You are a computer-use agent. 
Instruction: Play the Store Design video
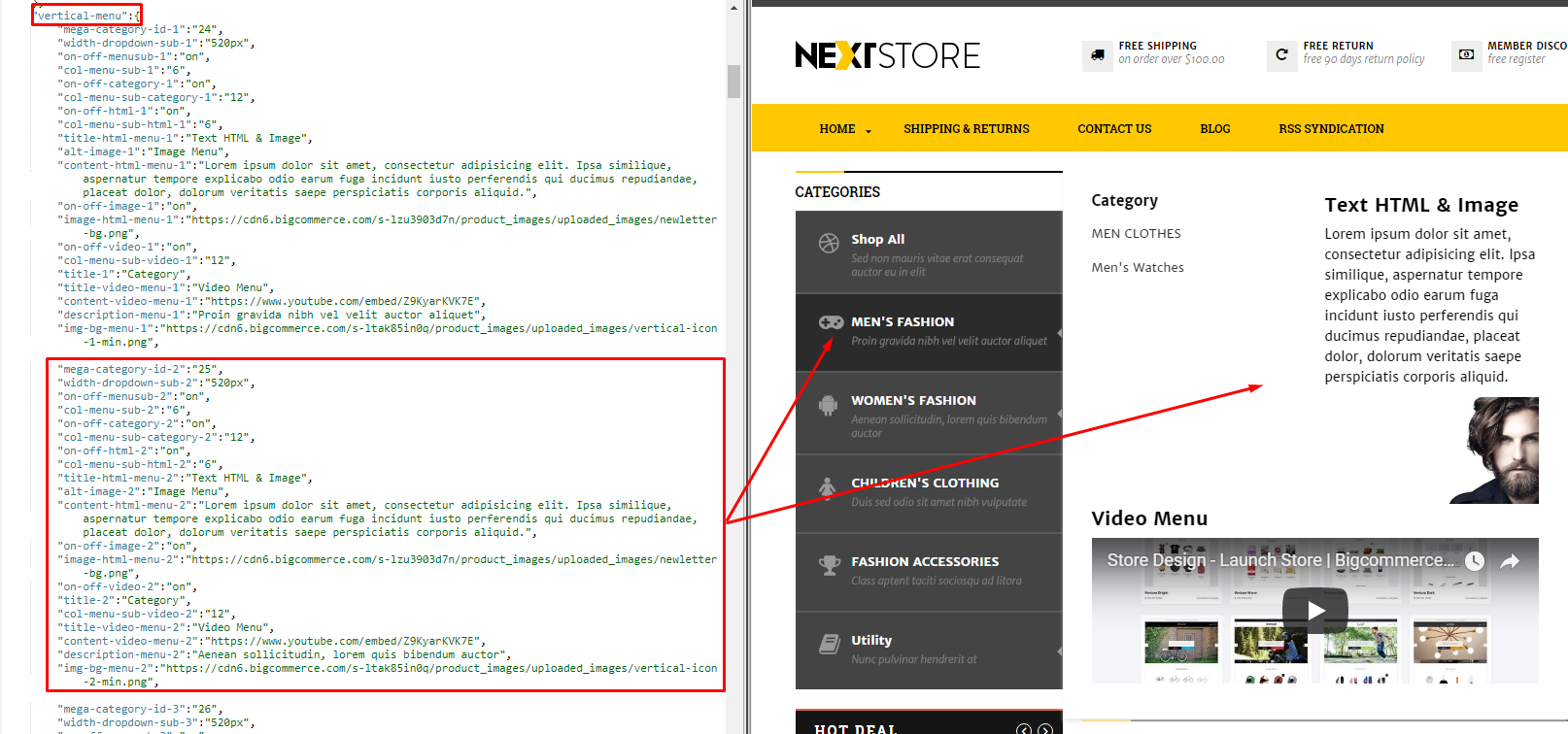(1315, 611)
